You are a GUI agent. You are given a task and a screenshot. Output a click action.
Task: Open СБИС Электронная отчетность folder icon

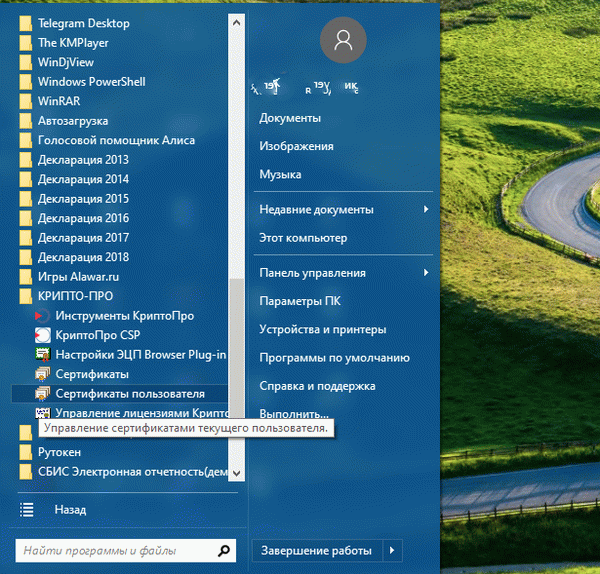point(26,472)
